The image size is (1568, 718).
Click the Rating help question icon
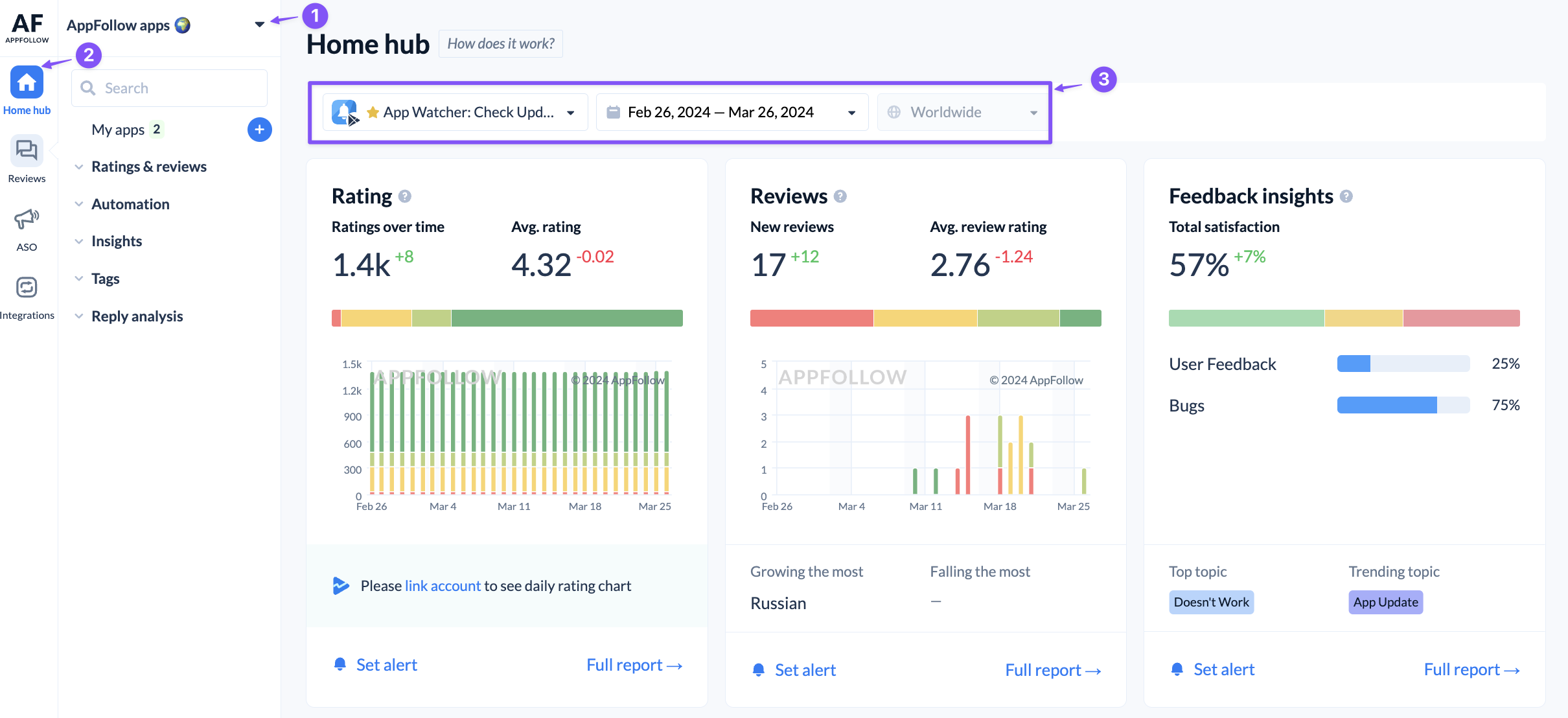[x=405, y=196]
